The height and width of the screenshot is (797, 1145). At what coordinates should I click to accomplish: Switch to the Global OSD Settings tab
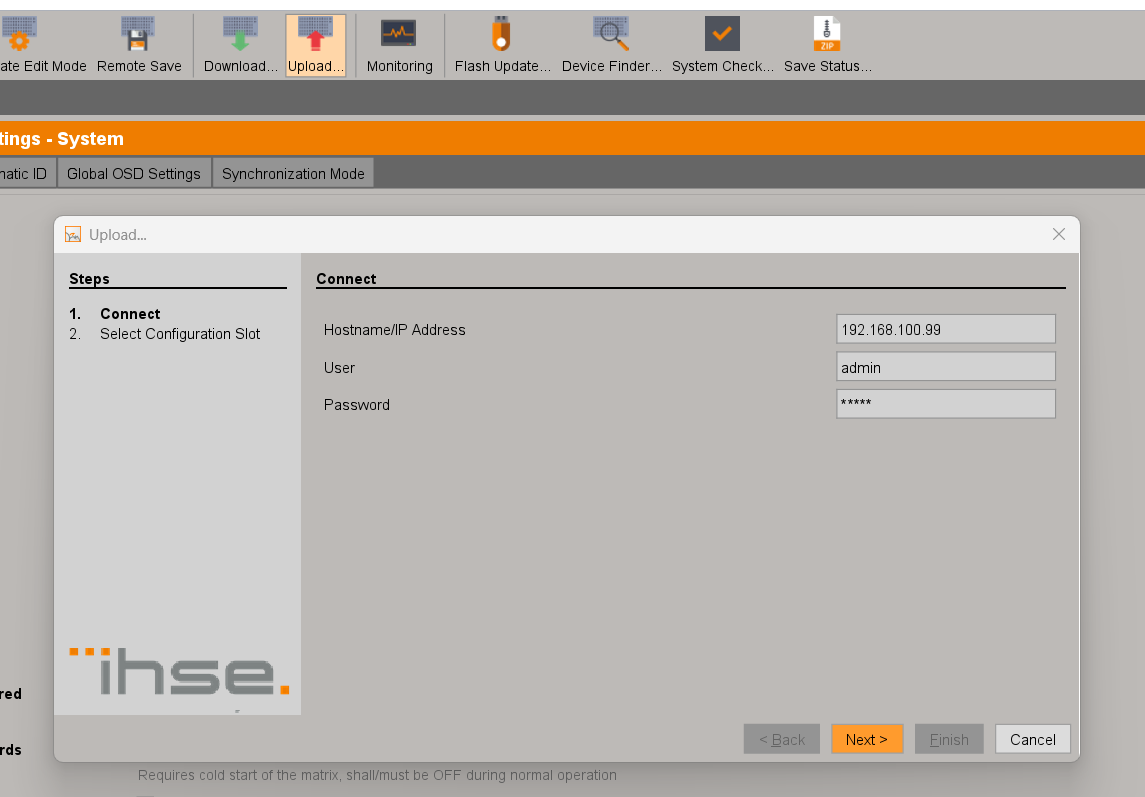click(134, 174)
